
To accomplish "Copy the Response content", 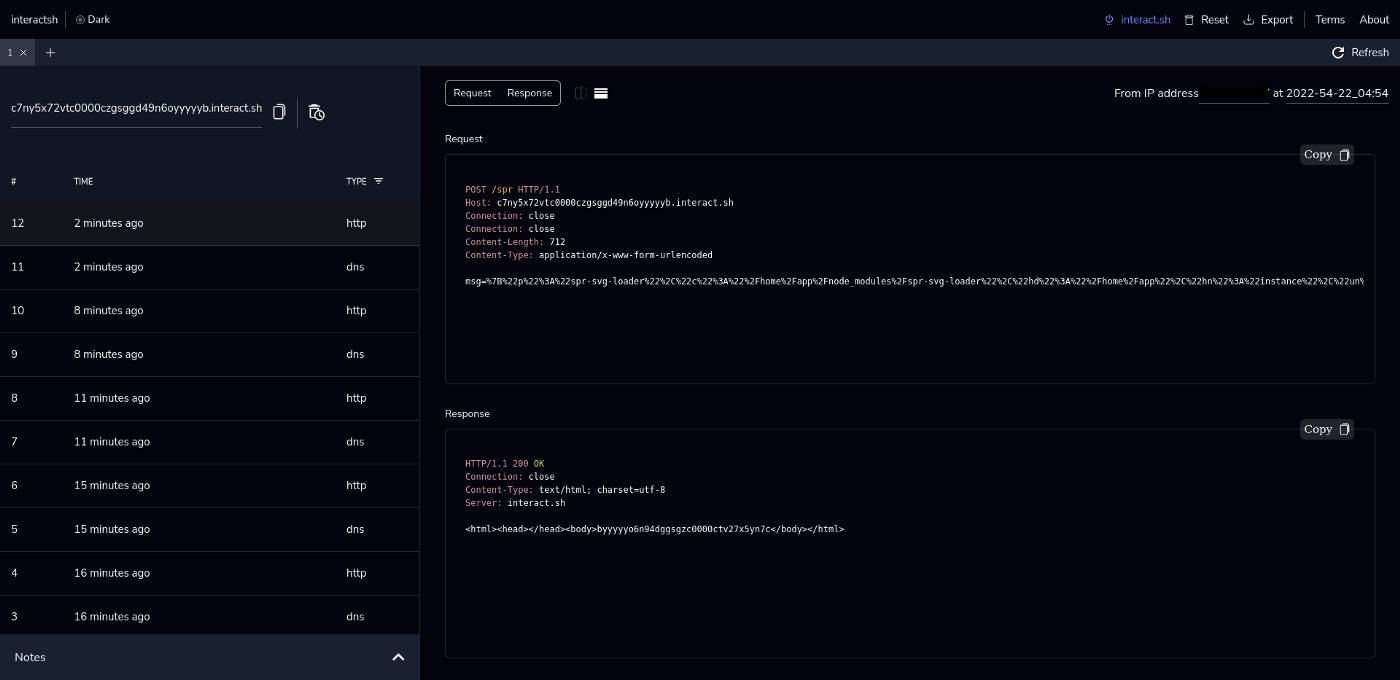I will point(1326,429).
